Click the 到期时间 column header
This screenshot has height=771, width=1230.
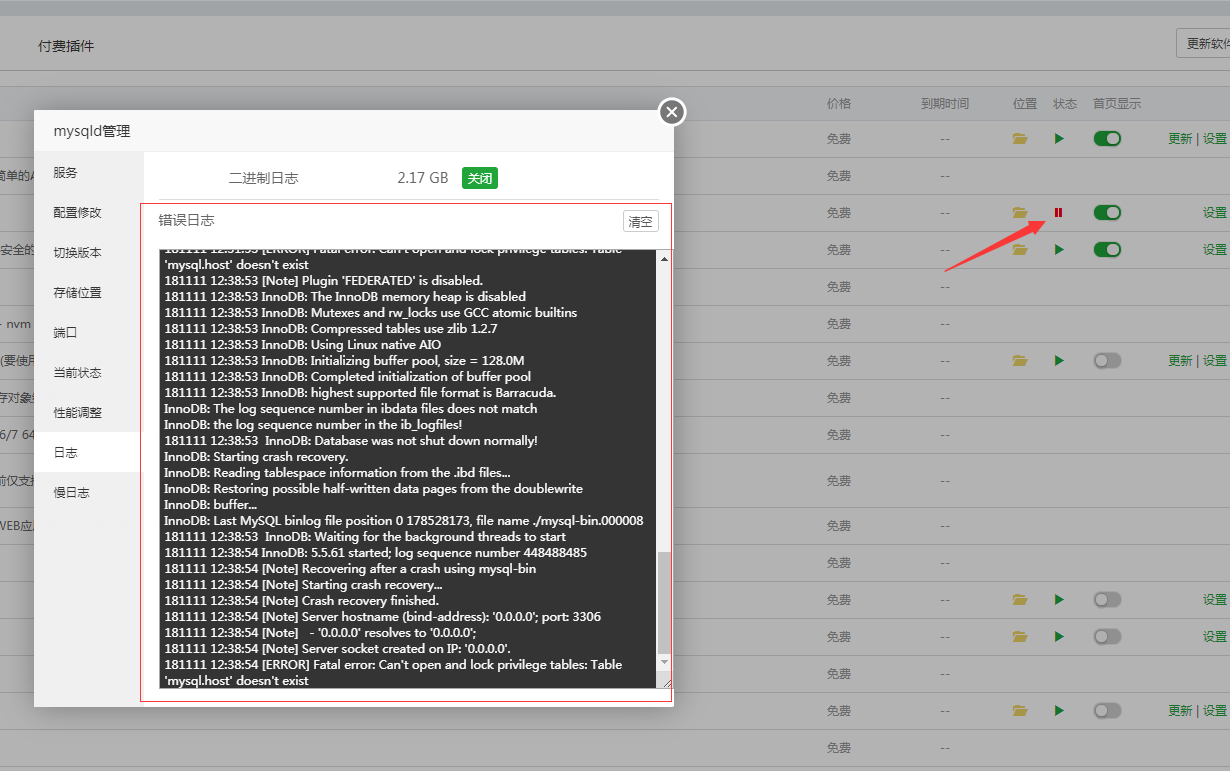[x=945, y=104]
